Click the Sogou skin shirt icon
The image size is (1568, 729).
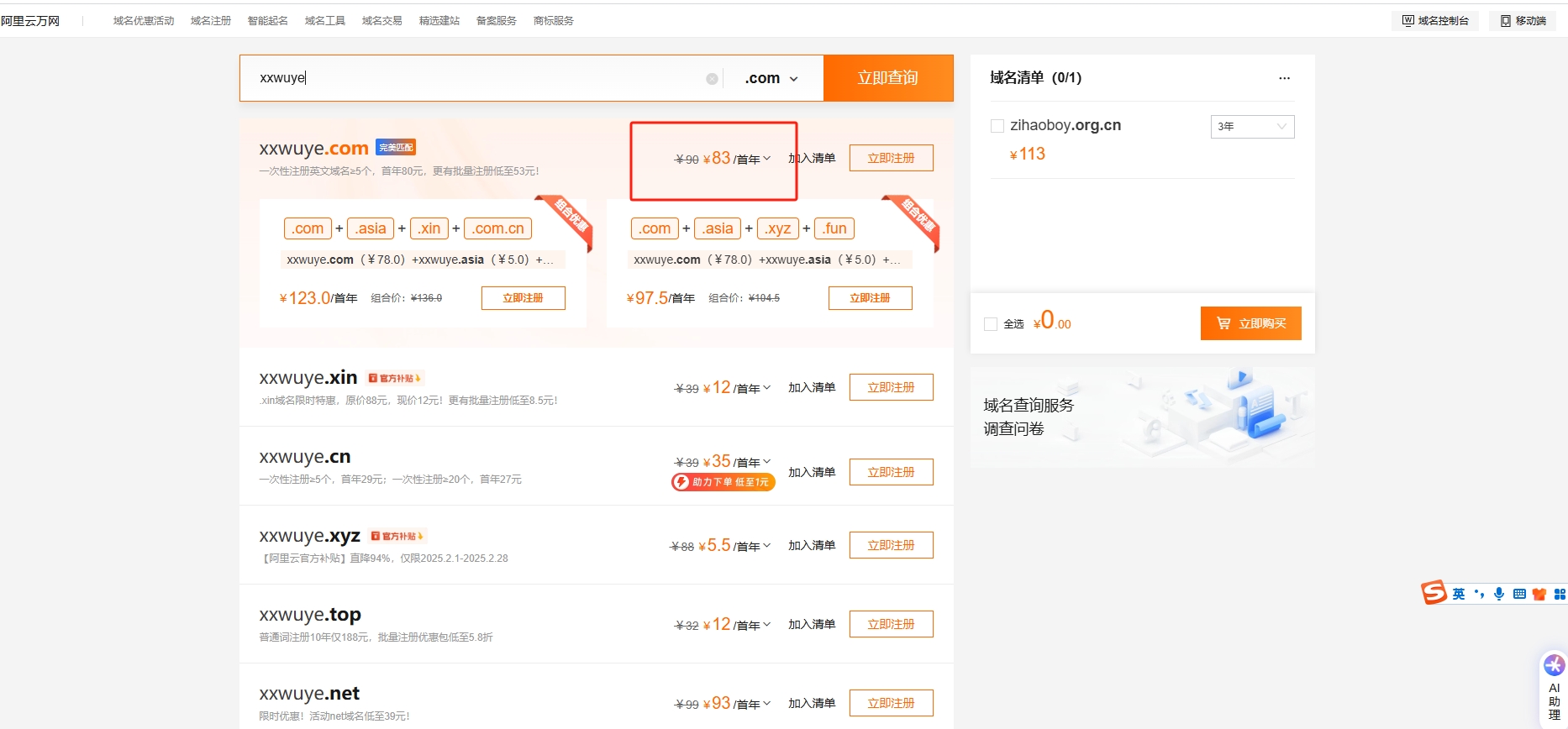click(x=1539, y=594)
